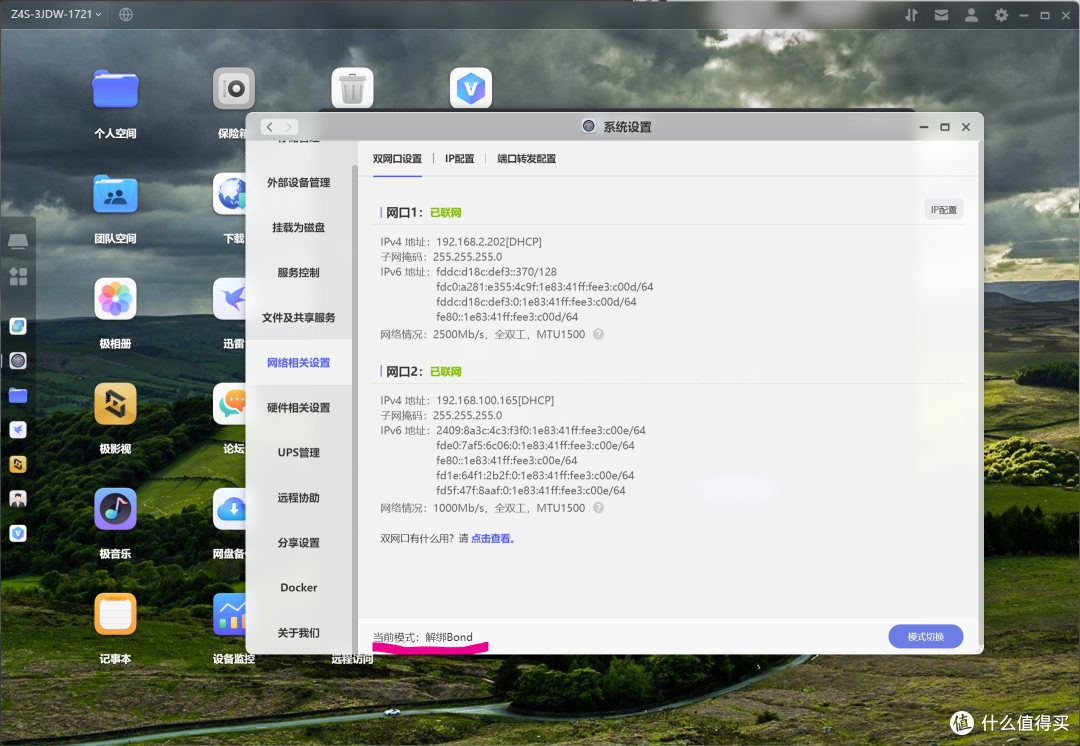Open the transfer list arrows icon

(x=911, y=14)
